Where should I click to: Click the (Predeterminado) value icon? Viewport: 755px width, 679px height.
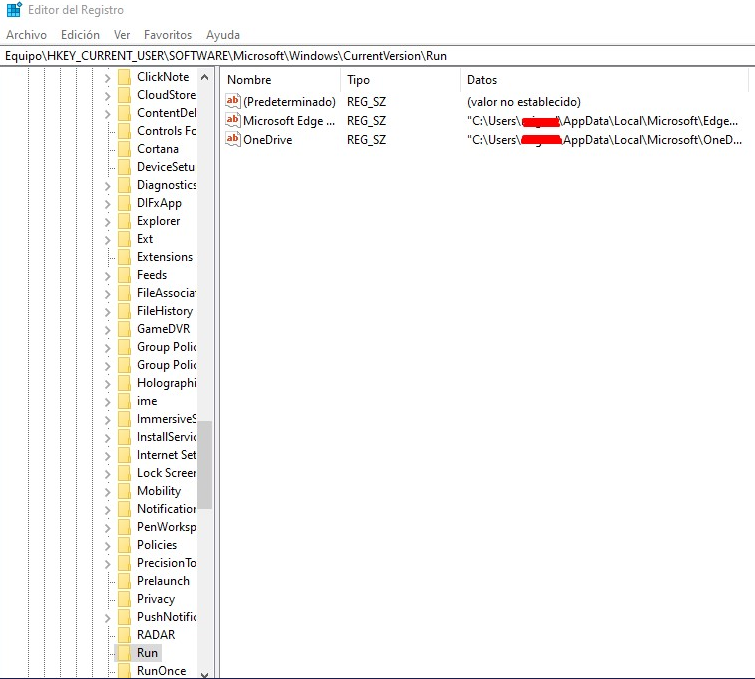pos(233,102)
